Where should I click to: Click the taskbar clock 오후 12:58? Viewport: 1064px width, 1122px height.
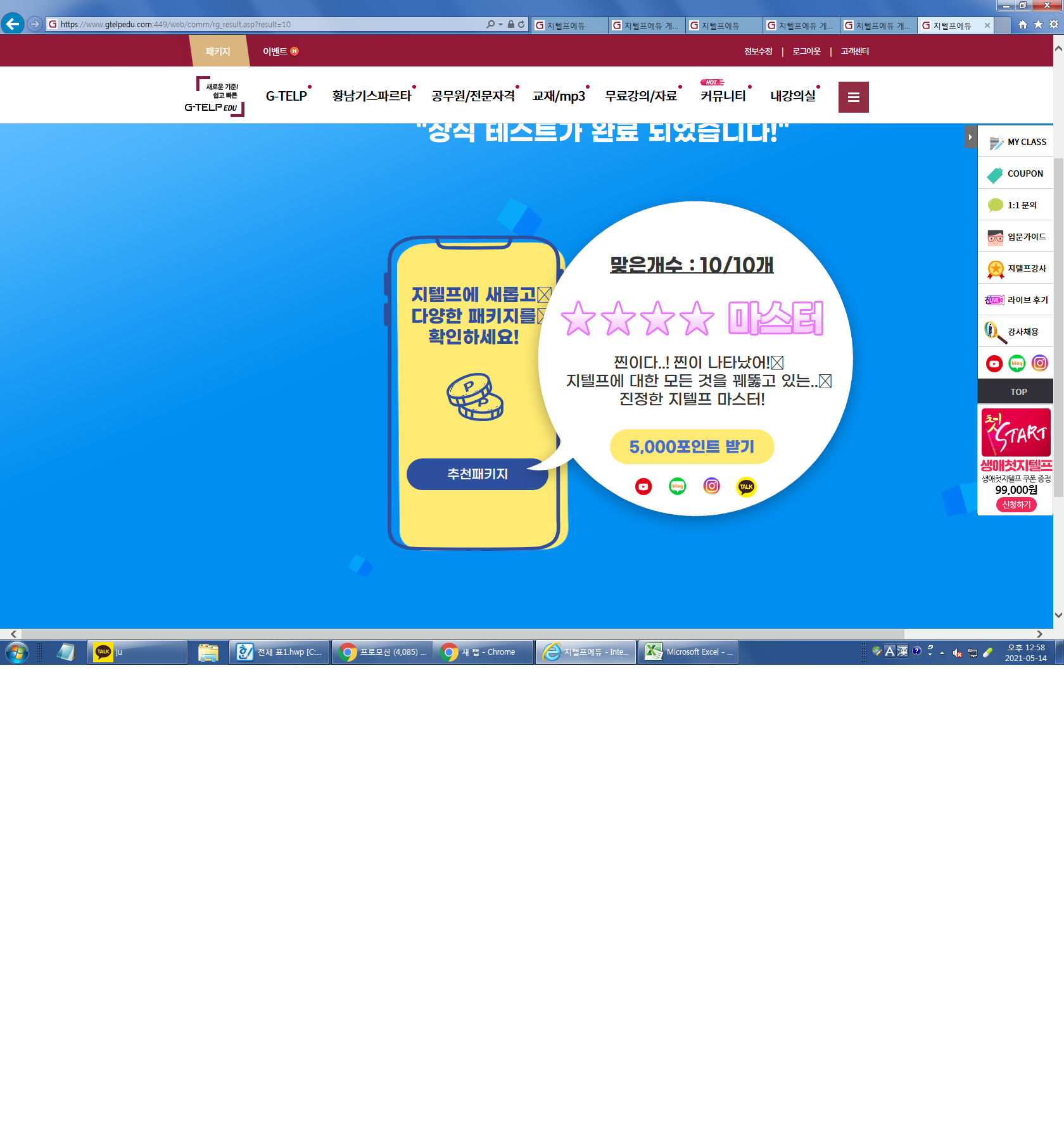pos(1025,653)
